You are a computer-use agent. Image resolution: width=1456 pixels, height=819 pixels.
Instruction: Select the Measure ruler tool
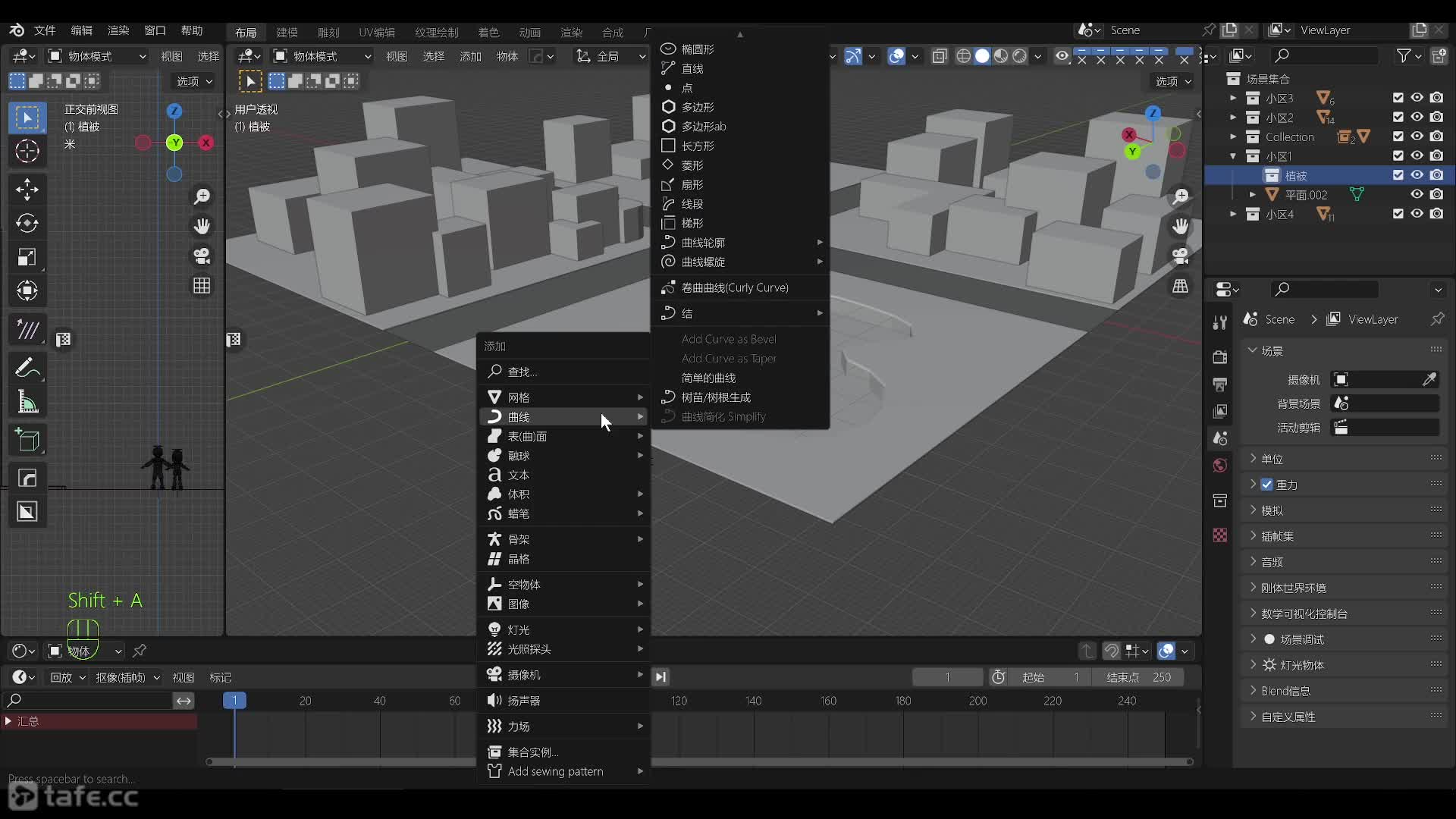point(27,402)
